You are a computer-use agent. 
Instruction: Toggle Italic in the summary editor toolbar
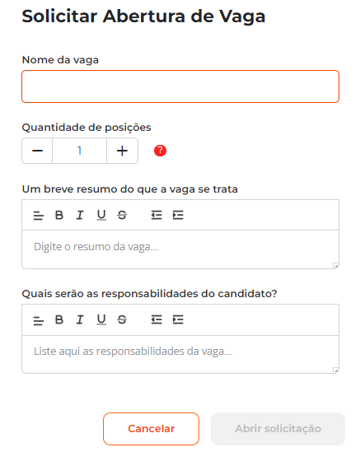point(80,215)
